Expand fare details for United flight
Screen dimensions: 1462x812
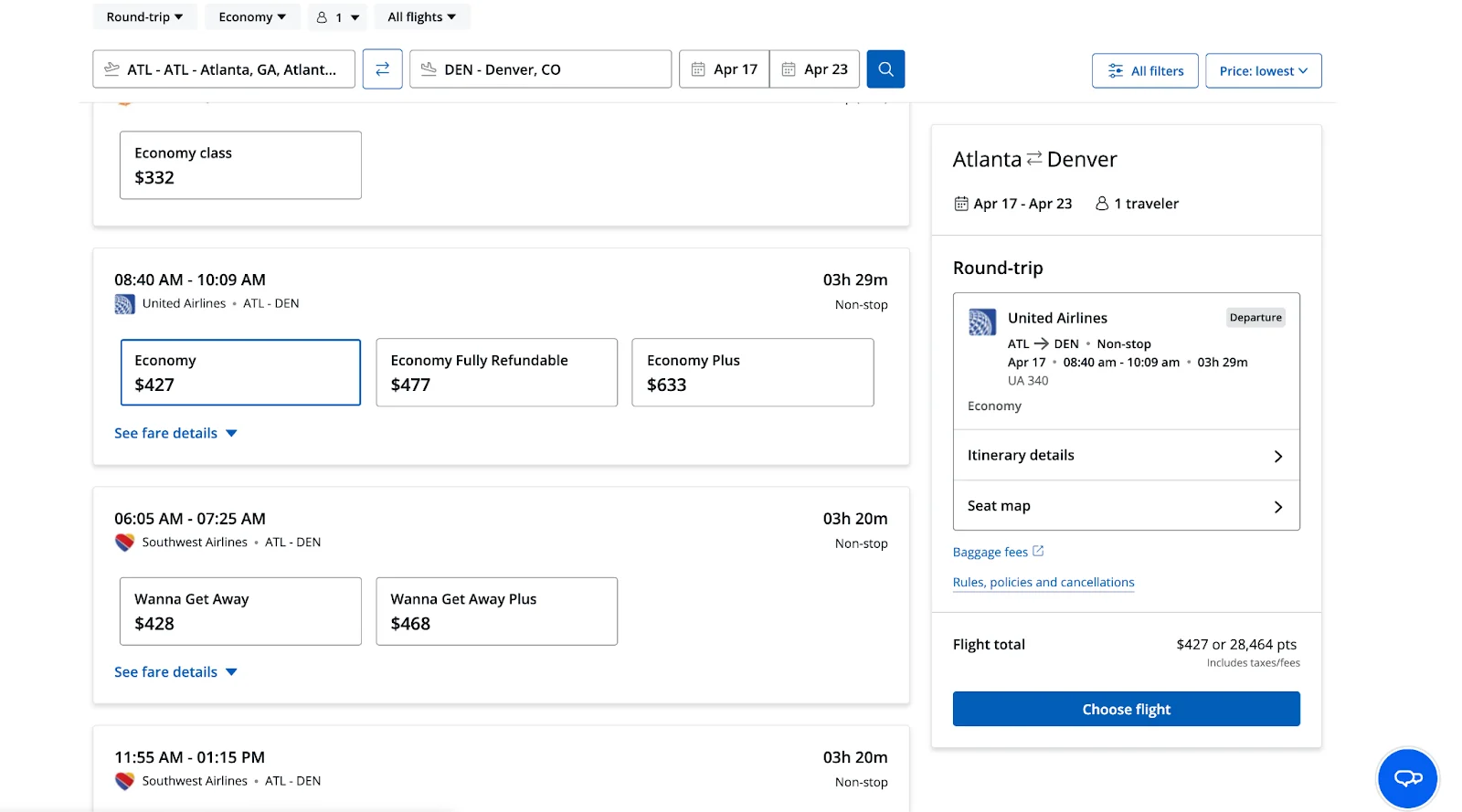pos(175,433)
